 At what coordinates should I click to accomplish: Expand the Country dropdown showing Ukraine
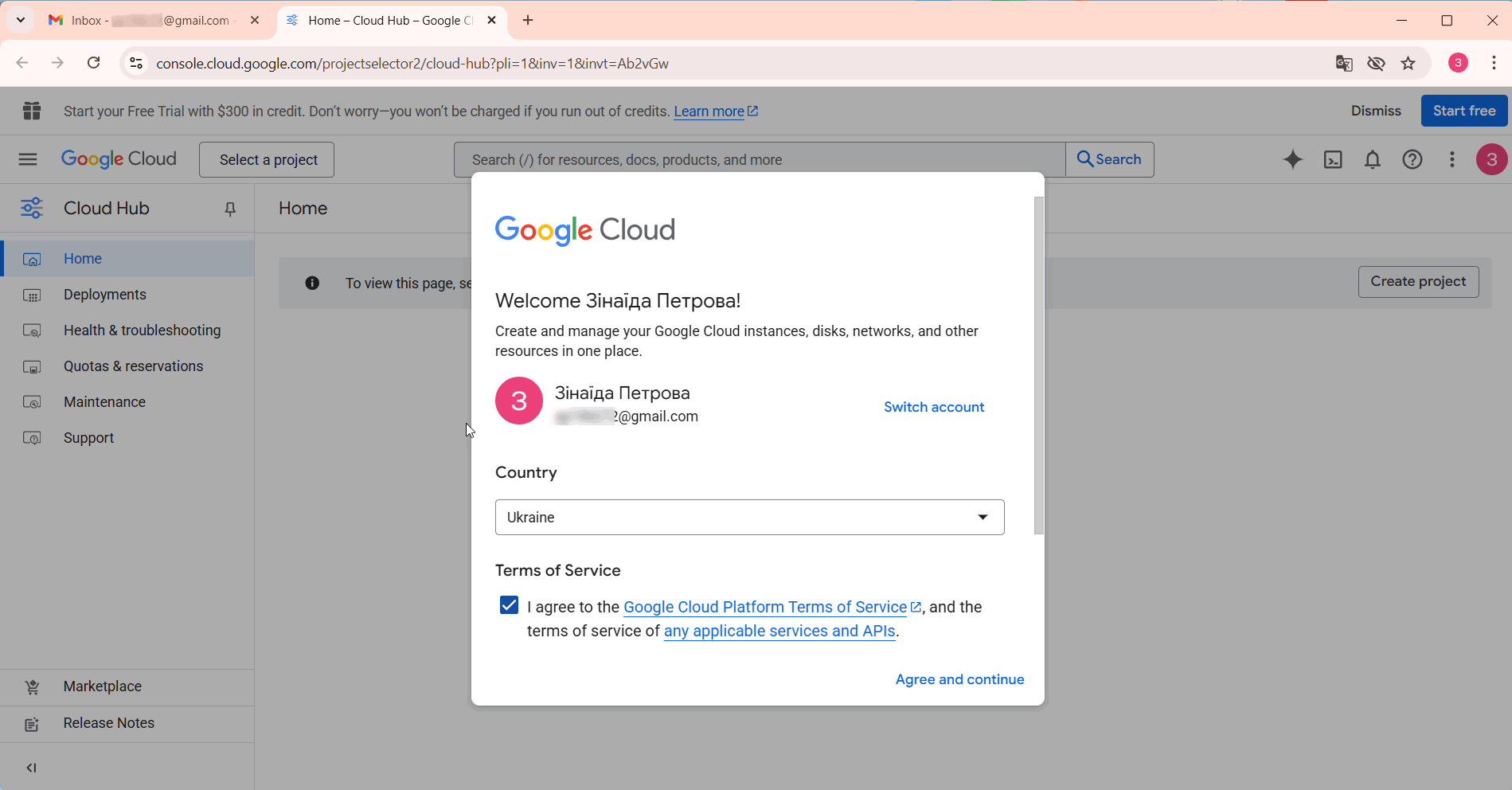coord(749,518)
